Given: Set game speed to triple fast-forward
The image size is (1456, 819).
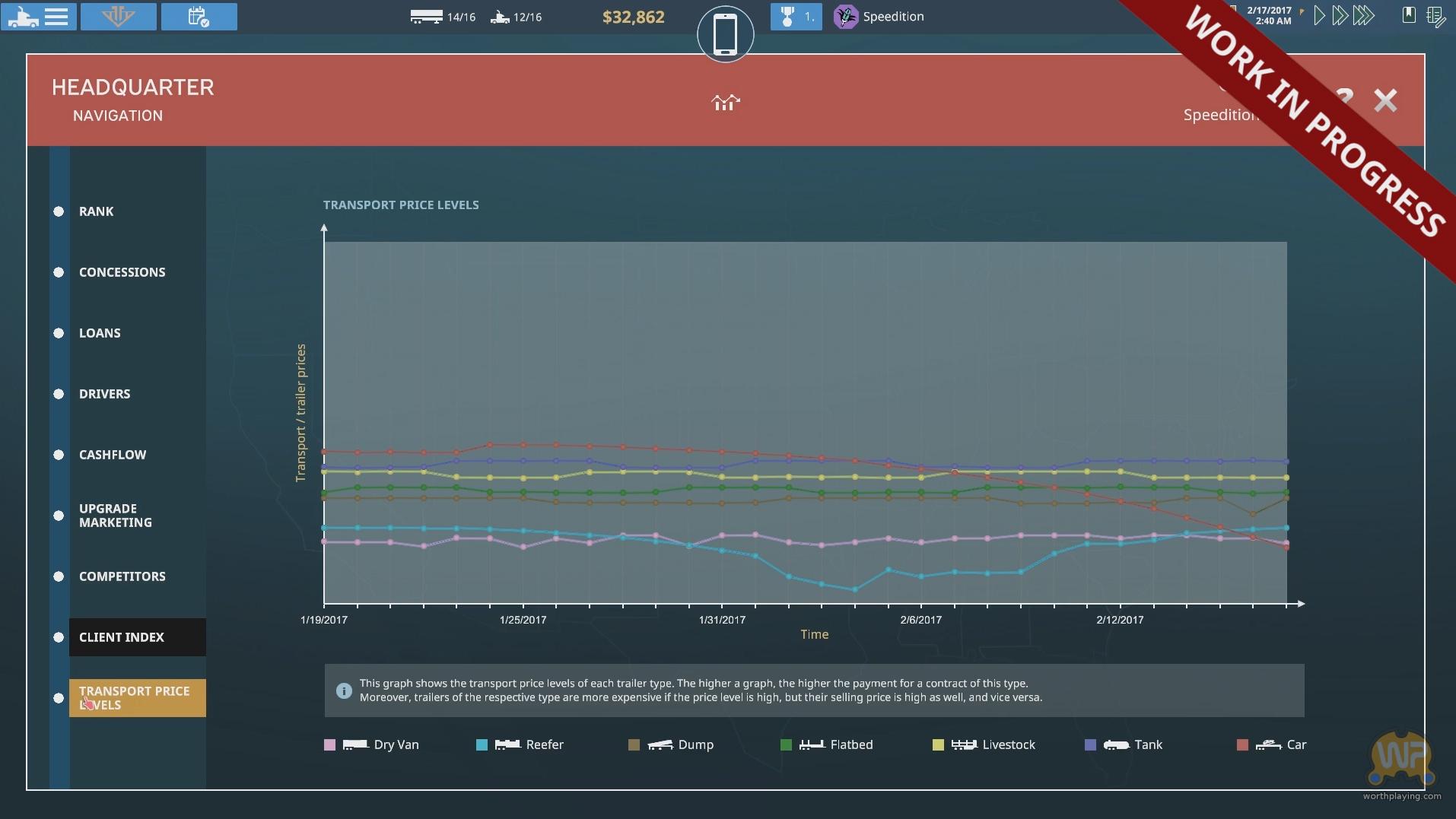Looking at the screenshot, I should tap(1364, 16).
